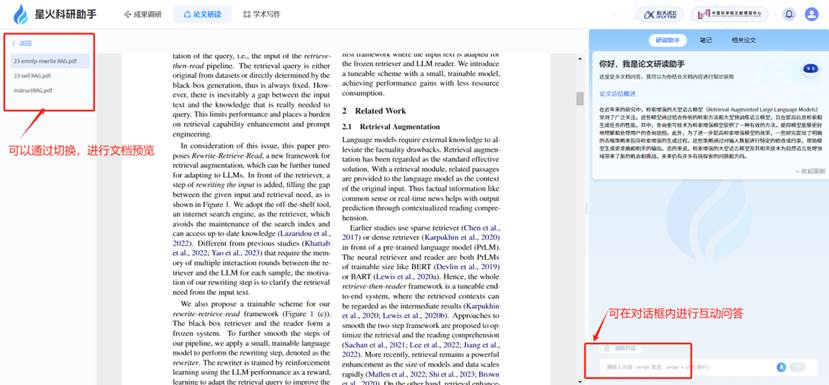Switch to the related papers tab
Viewport: 829px width, 385px height.
click(x=743, y=40)
